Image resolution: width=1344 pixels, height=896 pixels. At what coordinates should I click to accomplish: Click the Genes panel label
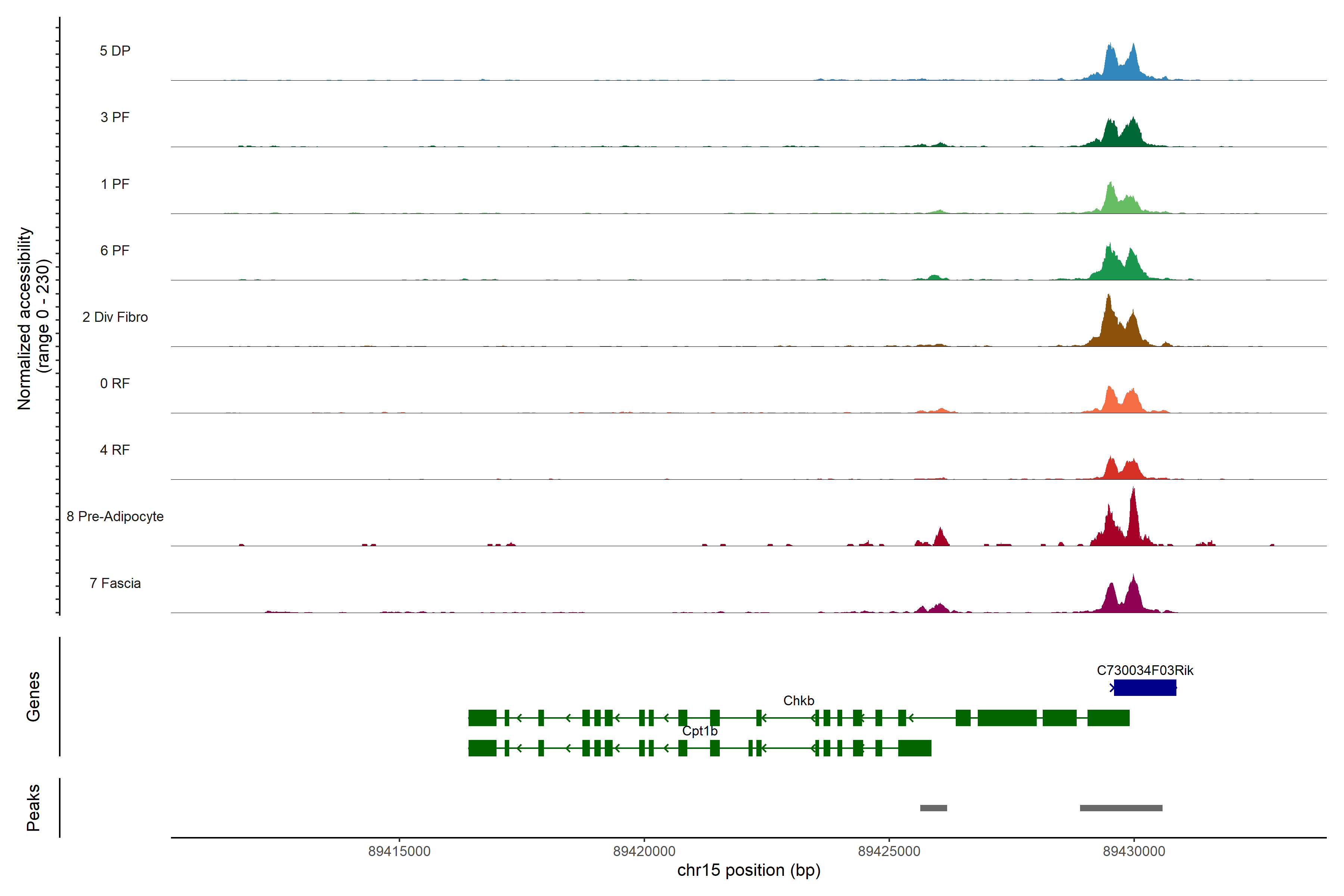pyautogui.click(x=33, y=697)
